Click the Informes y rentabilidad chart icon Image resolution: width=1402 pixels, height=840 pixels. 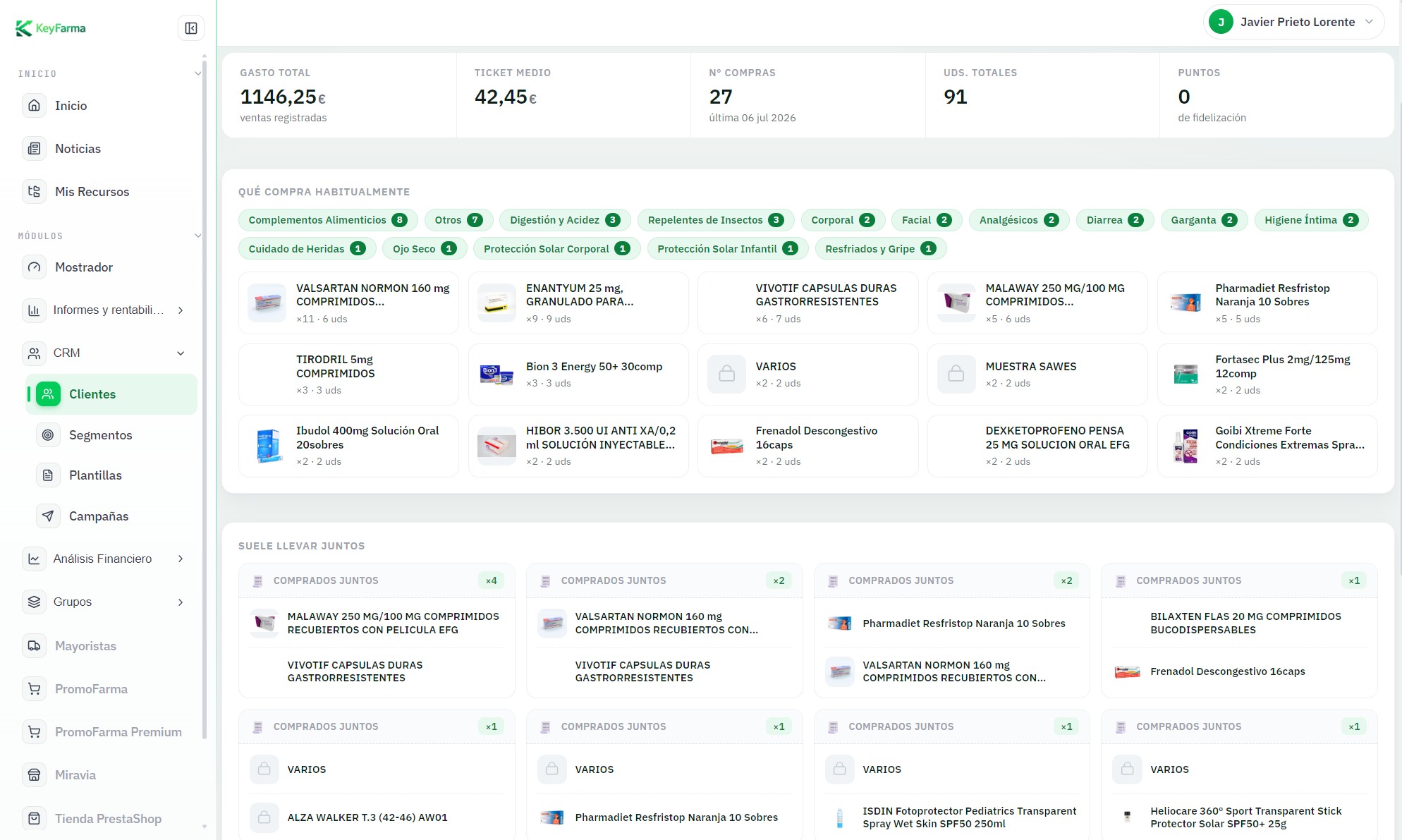coord(34,310)
